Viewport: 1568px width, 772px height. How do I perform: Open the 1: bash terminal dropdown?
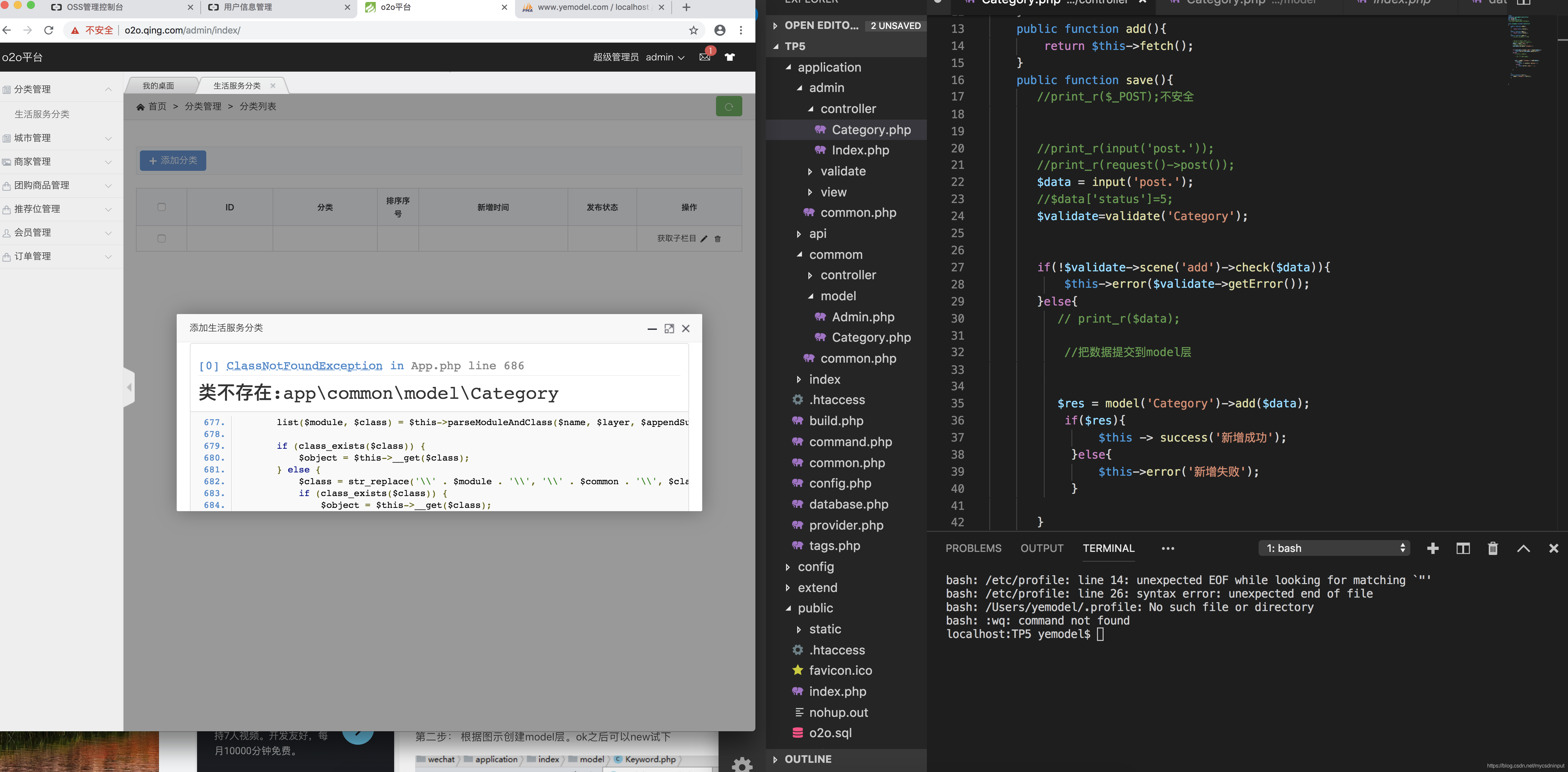click(x=1334, y=549)
